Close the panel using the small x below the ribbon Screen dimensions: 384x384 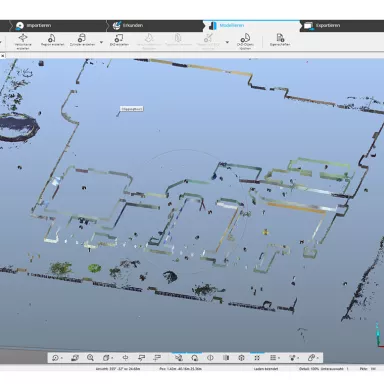click(x=2, y=56)
